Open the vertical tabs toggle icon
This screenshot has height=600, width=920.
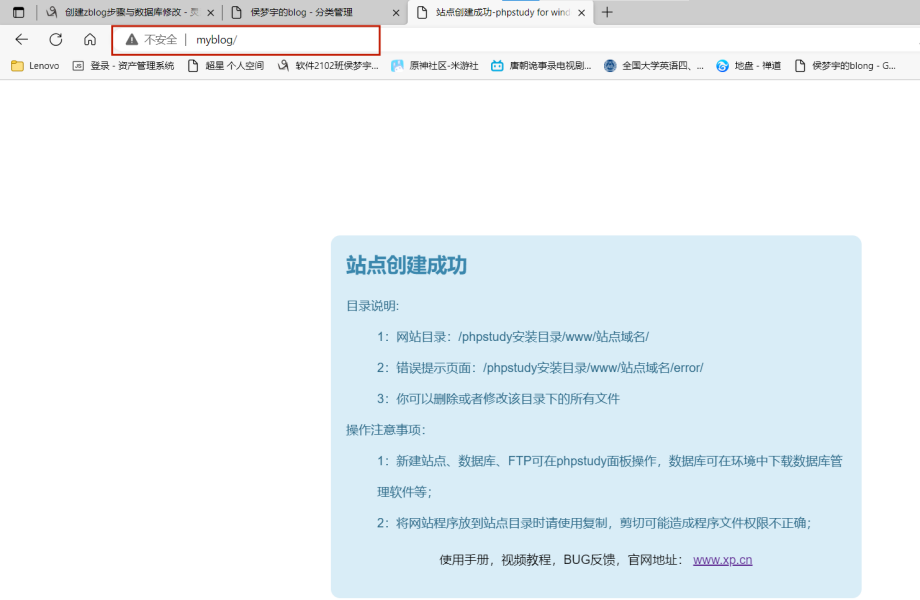pos(18,12)
